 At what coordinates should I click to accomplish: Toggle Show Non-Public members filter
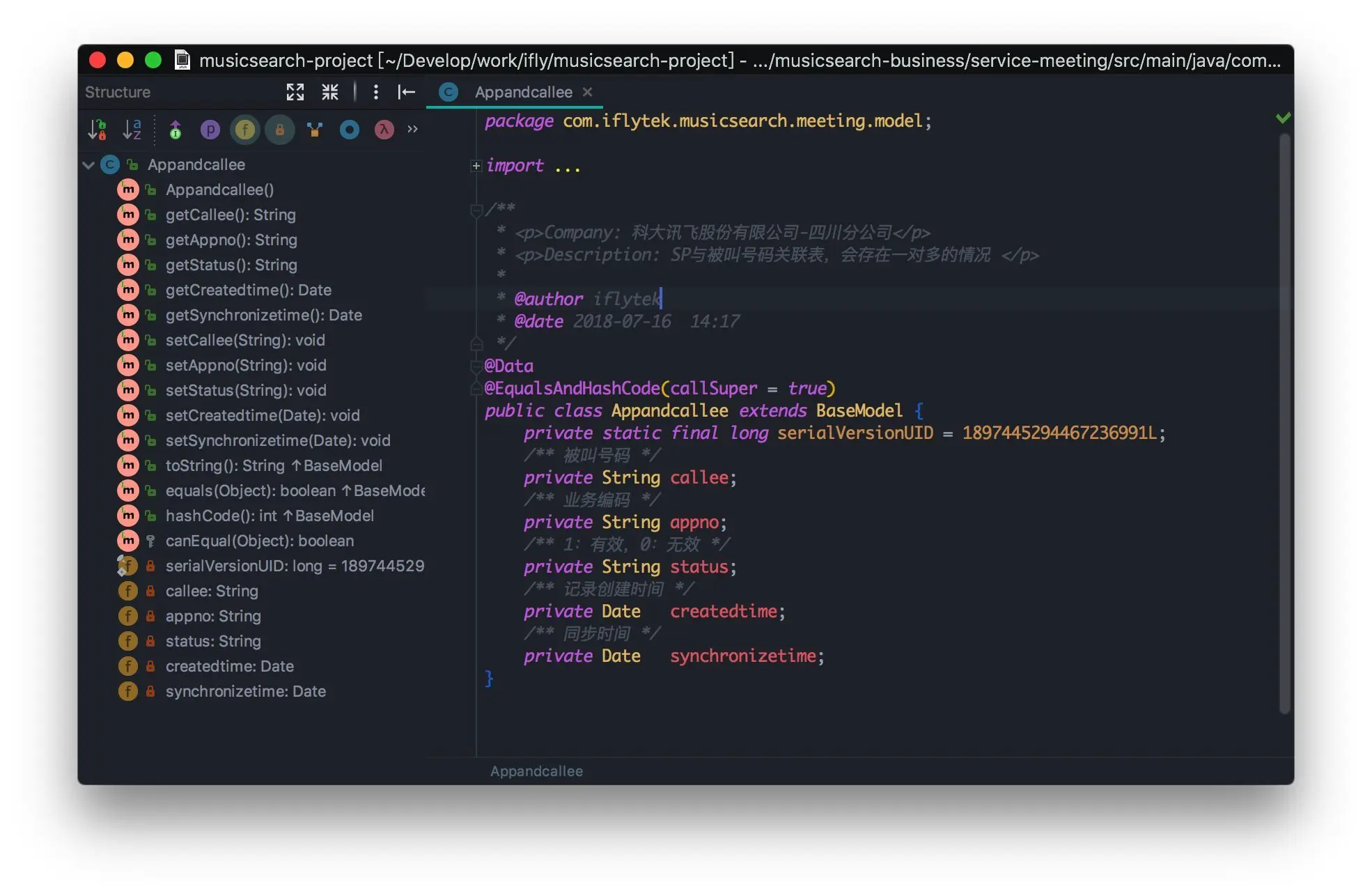tap(279, 130)
